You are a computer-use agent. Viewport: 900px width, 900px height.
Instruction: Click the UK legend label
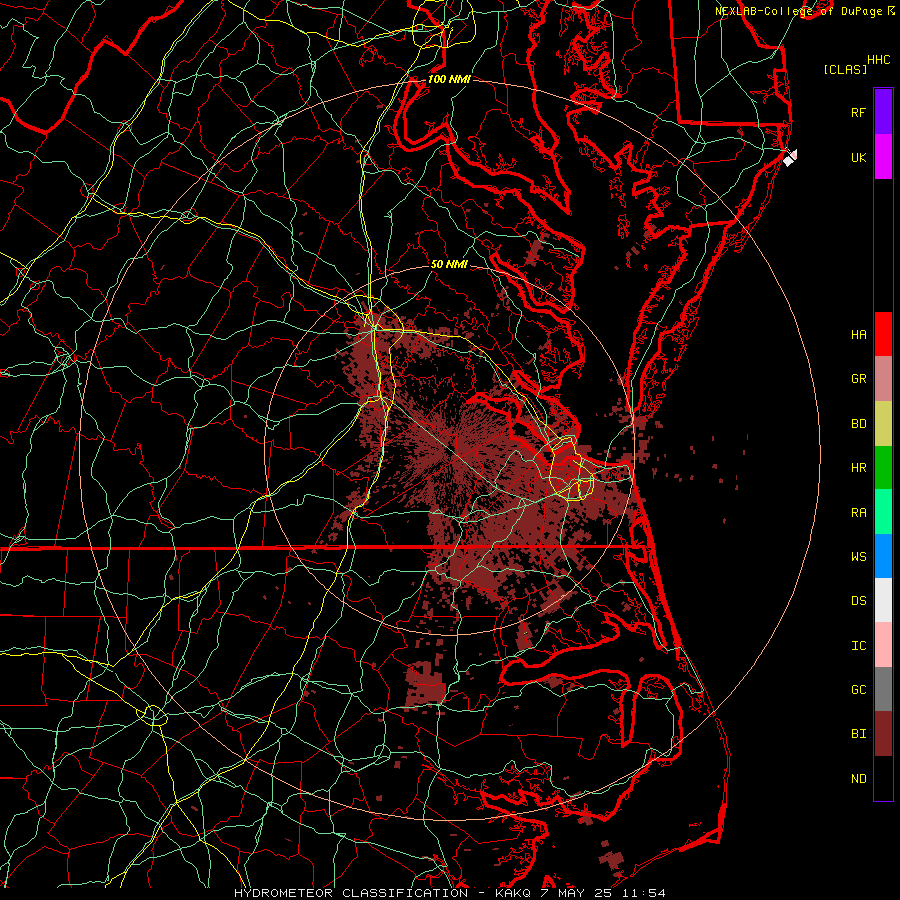click(x=858, y=157)
